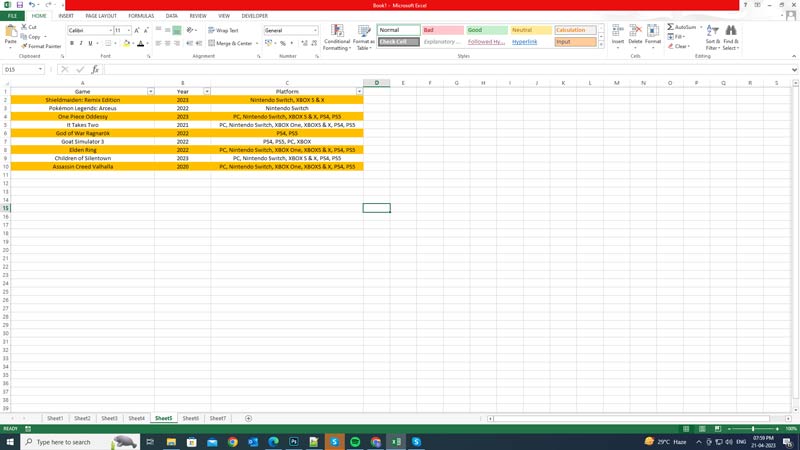Viewport: 800px width, 450px height.
Task: Apply the Input cell style
Action: pos(575,42)
